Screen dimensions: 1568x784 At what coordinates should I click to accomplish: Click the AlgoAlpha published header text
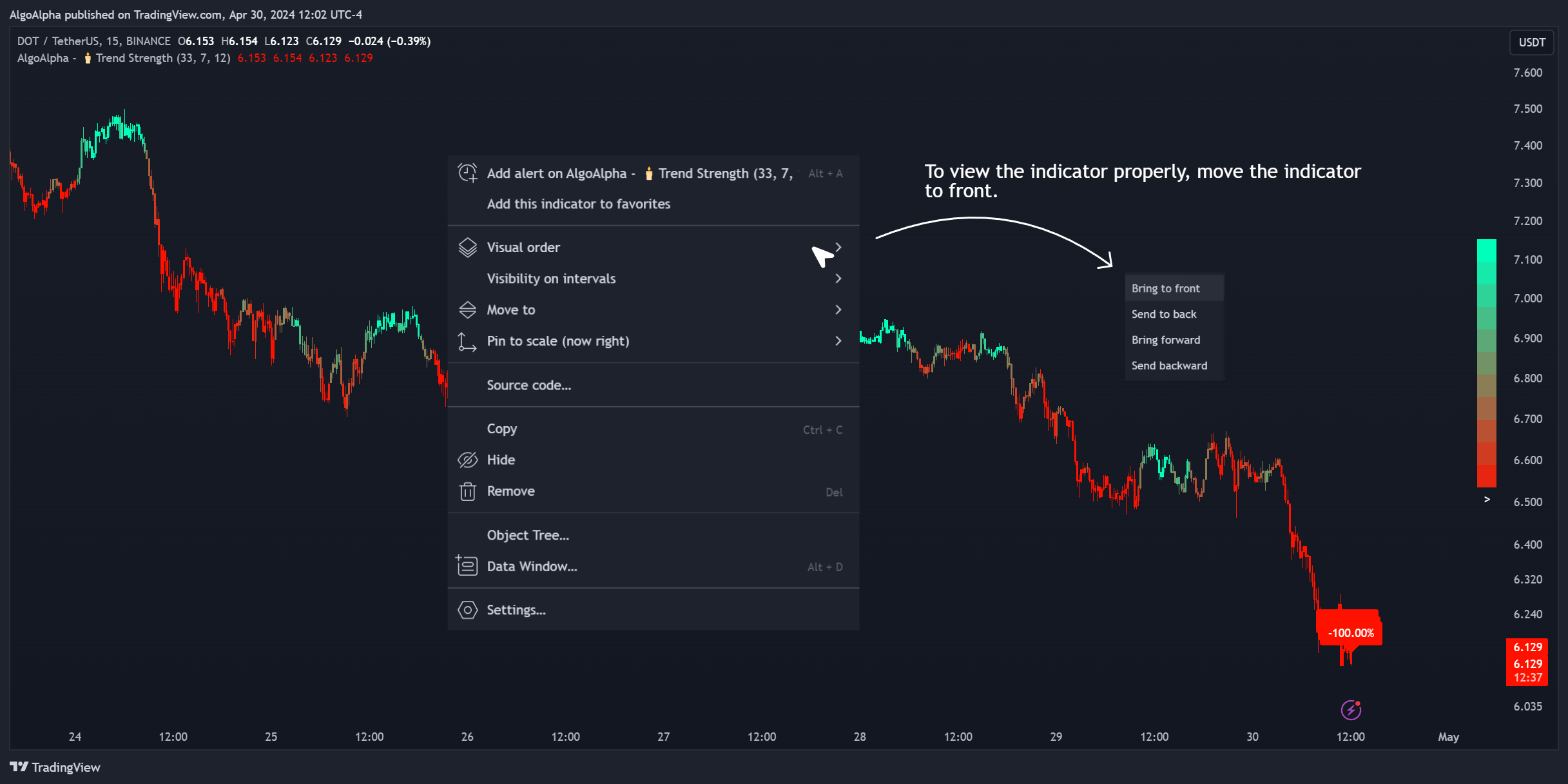tap(186, 14)
